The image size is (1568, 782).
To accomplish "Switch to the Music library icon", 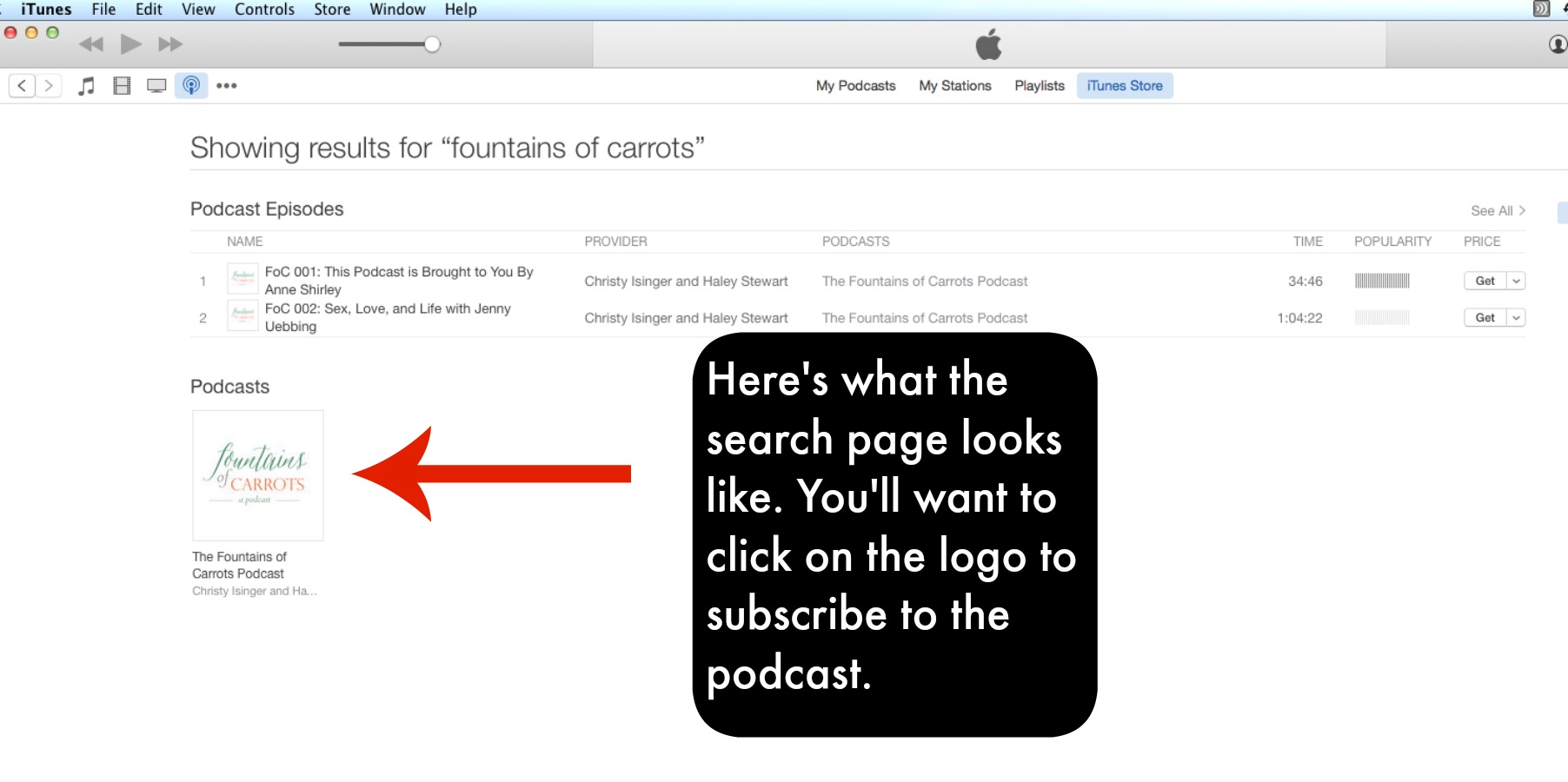I will (x=86, y=85).
